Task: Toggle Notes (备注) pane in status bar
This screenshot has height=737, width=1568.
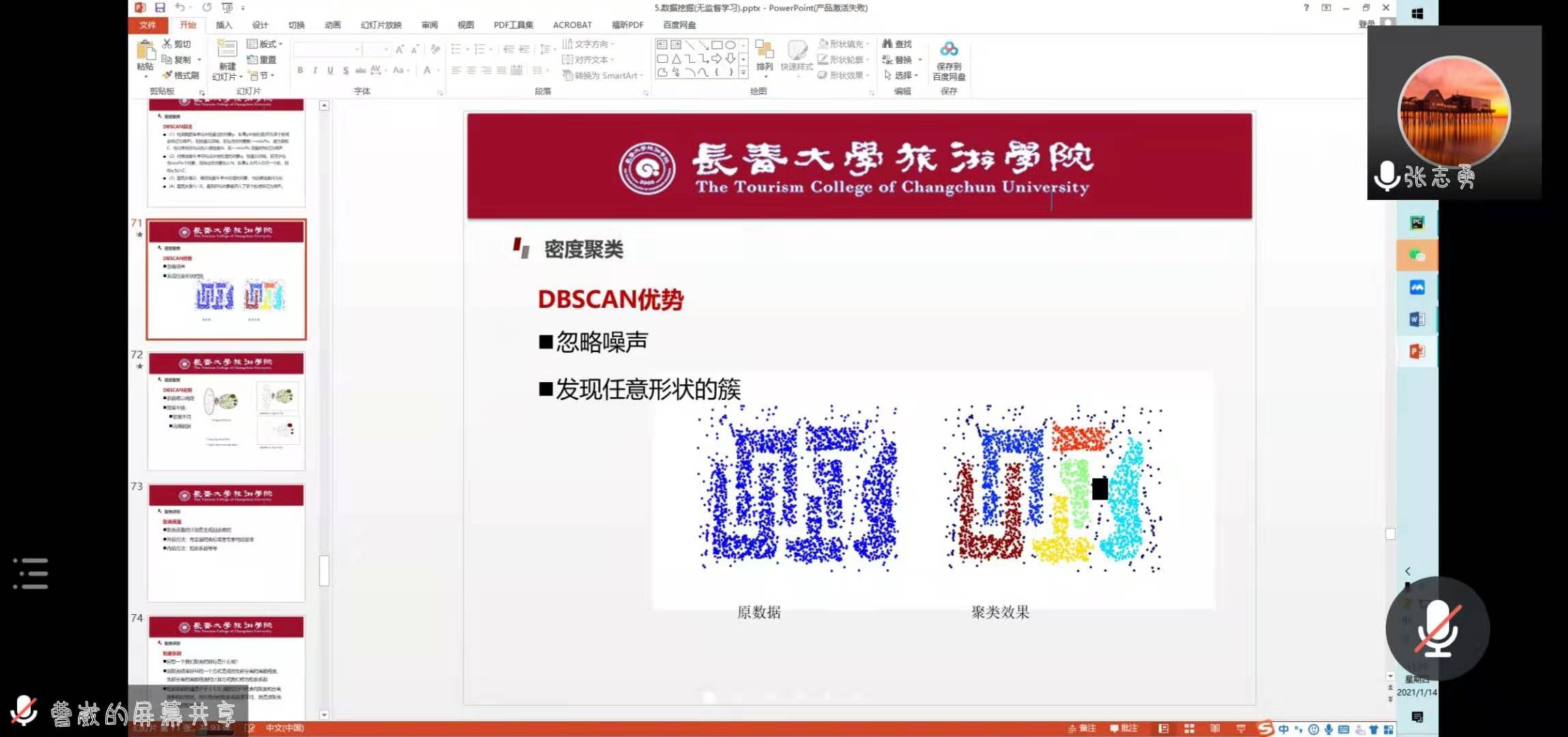Action: (1083, 728)
